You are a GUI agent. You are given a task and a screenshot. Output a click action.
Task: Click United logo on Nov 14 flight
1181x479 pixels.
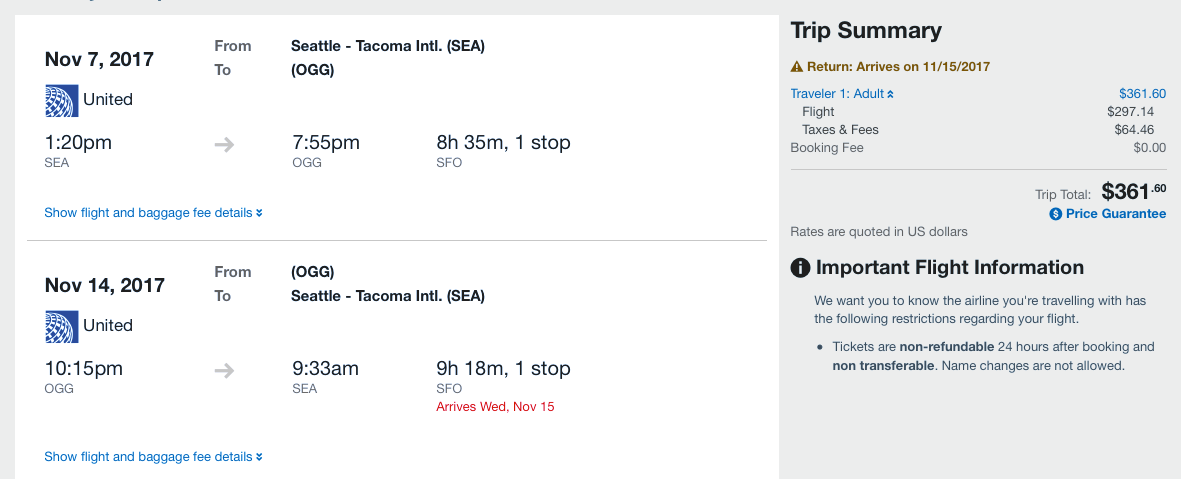point(61,326)
